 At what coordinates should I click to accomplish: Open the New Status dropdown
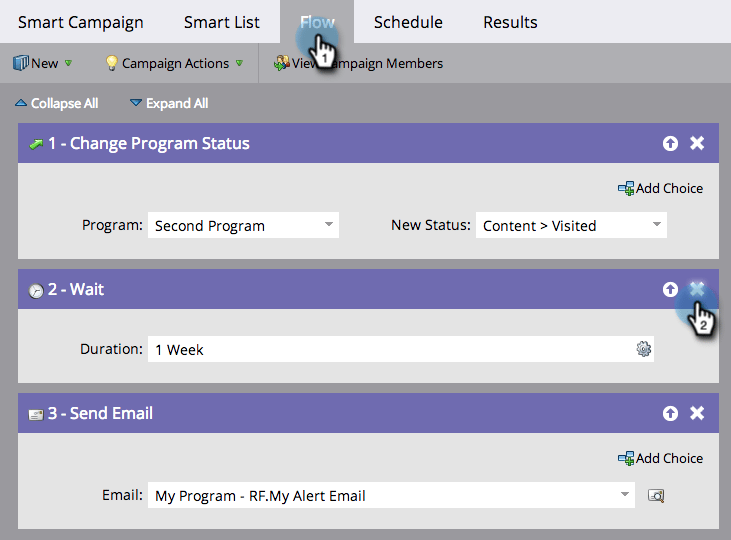click(571, 226)
